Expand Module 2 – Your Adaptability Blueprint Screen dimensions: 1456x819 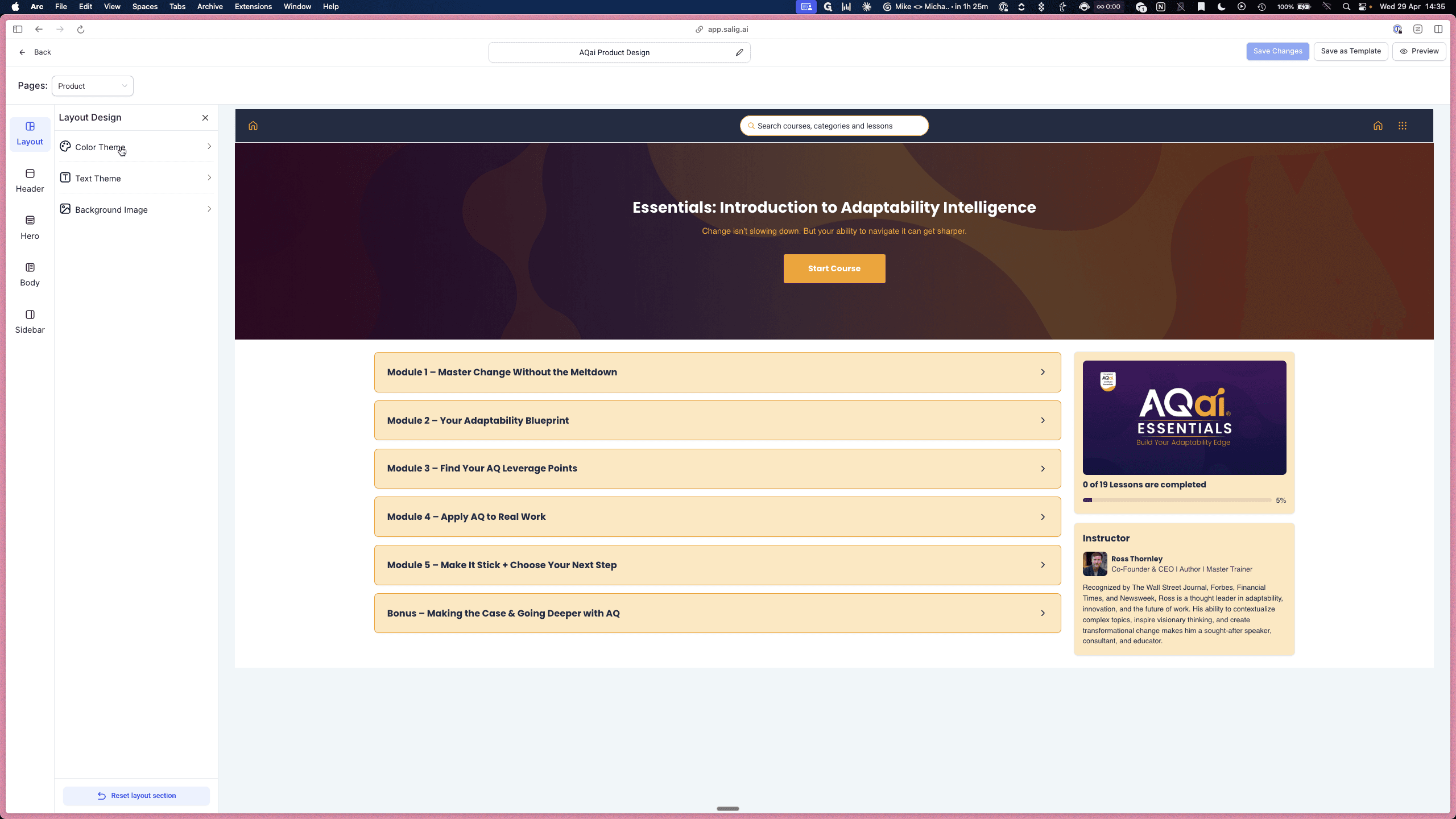coord(717,420)
